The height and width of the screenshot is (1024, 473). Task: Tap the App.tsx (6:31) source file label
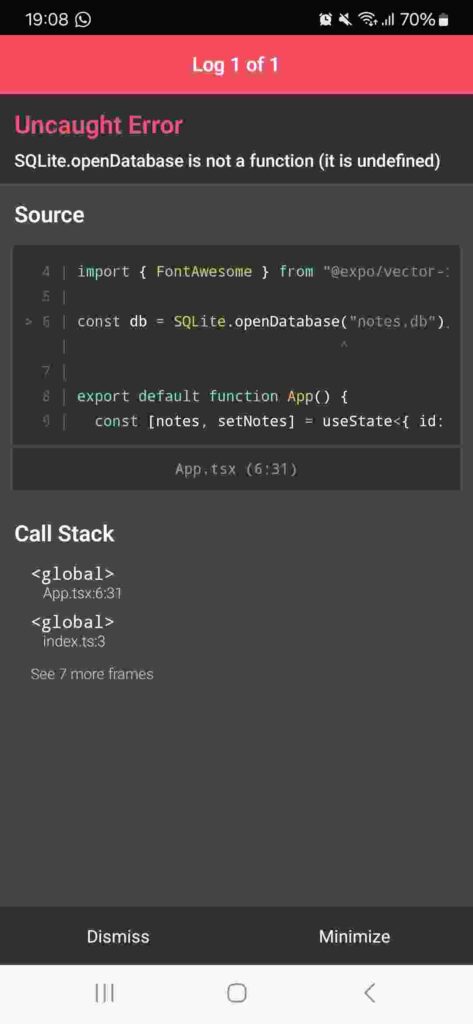pyautogui.click(x=236, y=469)
